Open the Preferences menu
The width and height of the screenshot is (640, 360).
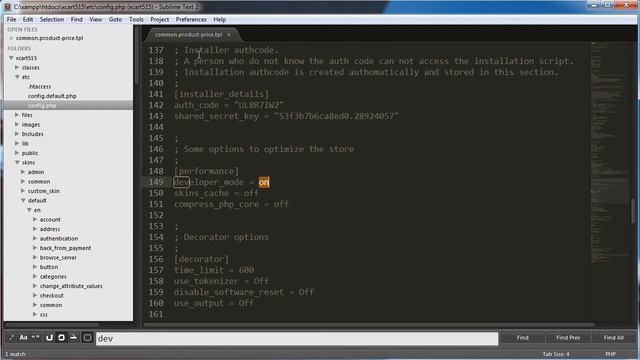pyautogui.click(x=191, y=19)
